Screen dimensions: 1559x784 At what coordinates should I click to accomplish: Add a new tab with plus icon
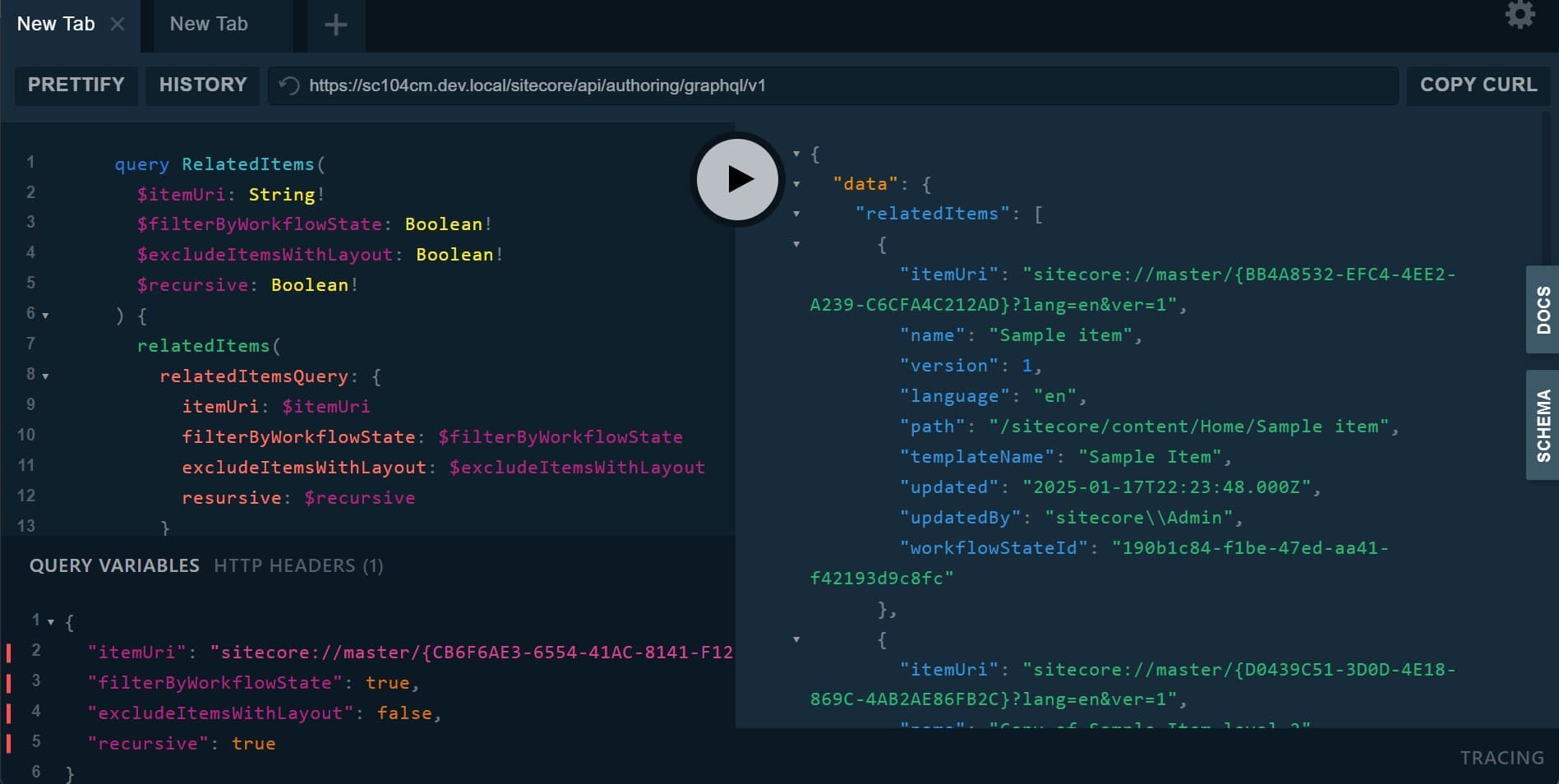point(335,25)
